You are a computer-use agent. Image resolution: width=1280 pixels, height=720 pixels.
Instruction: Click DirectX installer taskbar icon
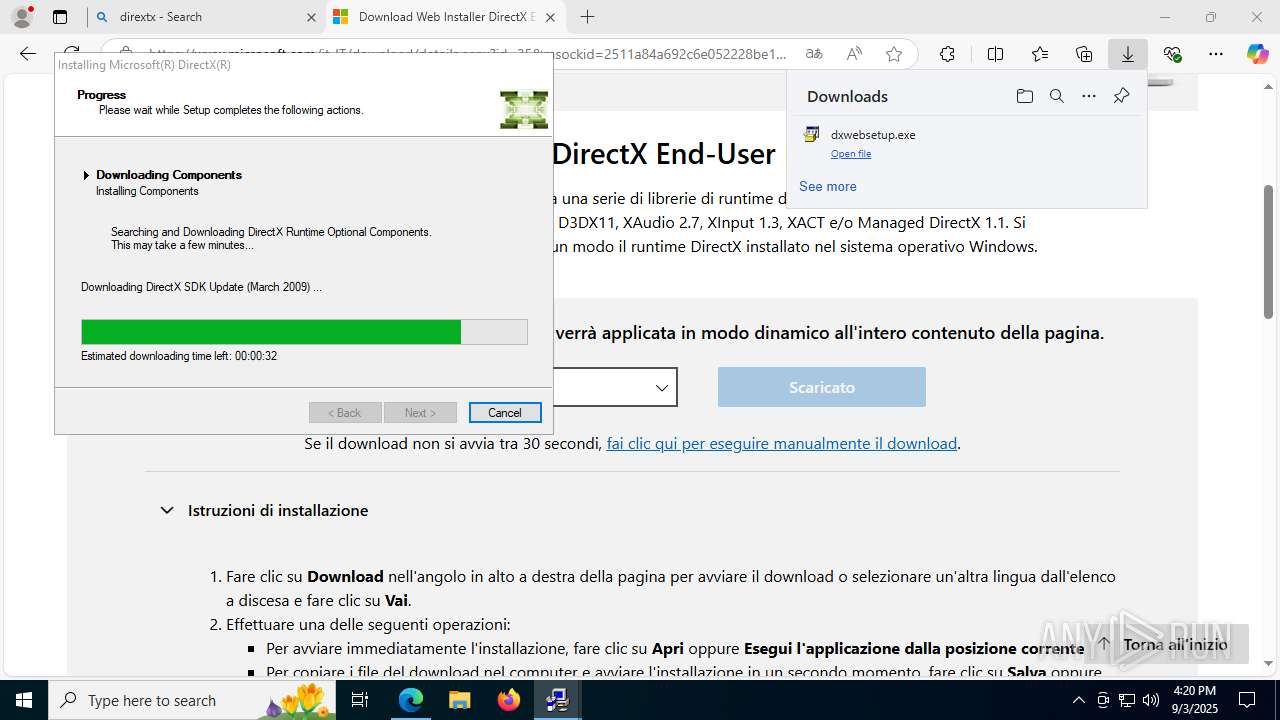click(557, 700)
